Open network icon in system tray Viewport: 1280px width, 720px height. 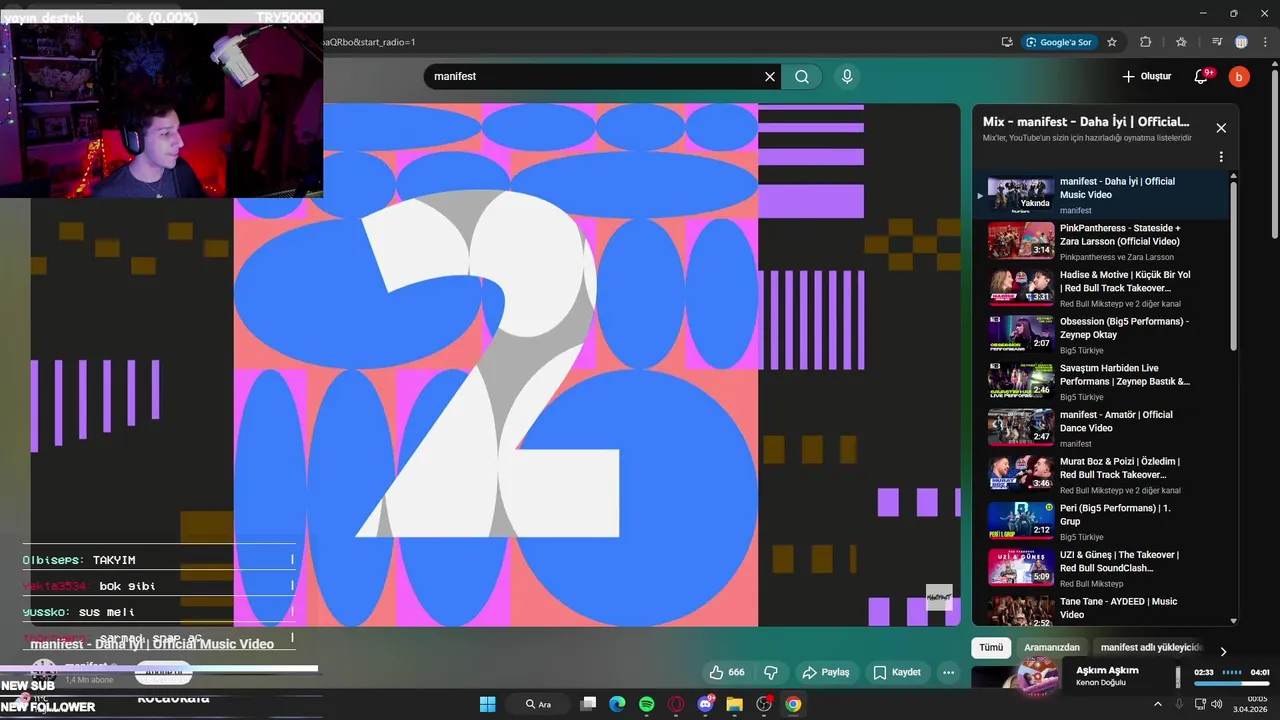point(1200,704)
